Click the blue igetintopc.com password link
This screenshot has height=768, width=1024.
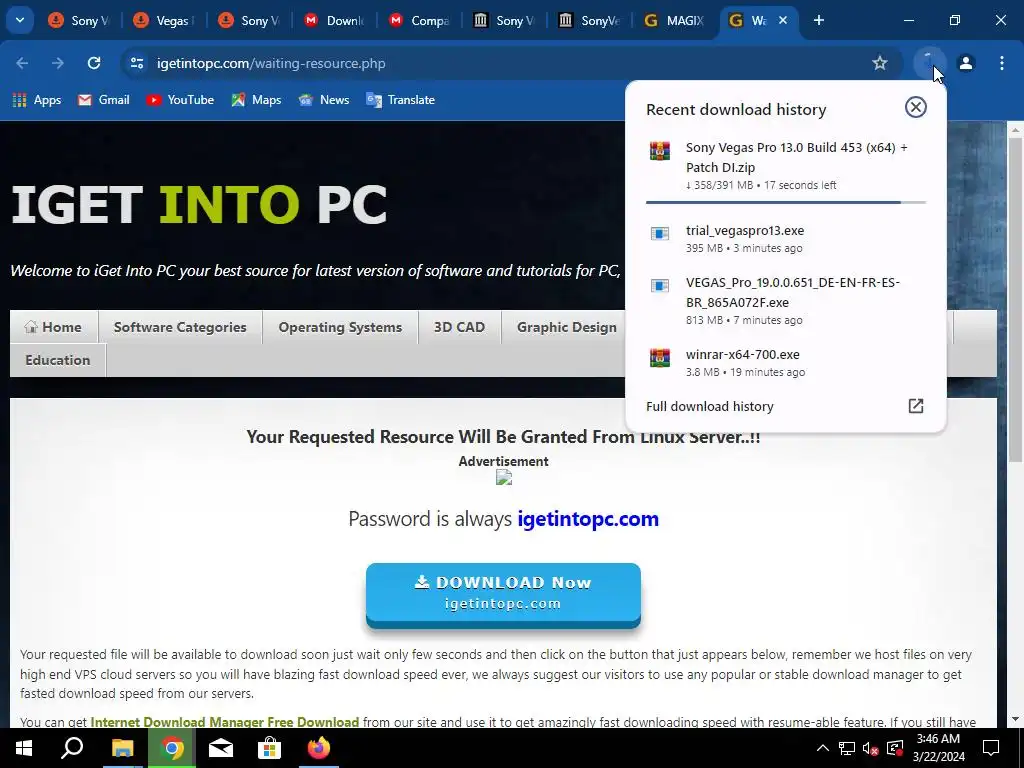[x=588, y=519]
